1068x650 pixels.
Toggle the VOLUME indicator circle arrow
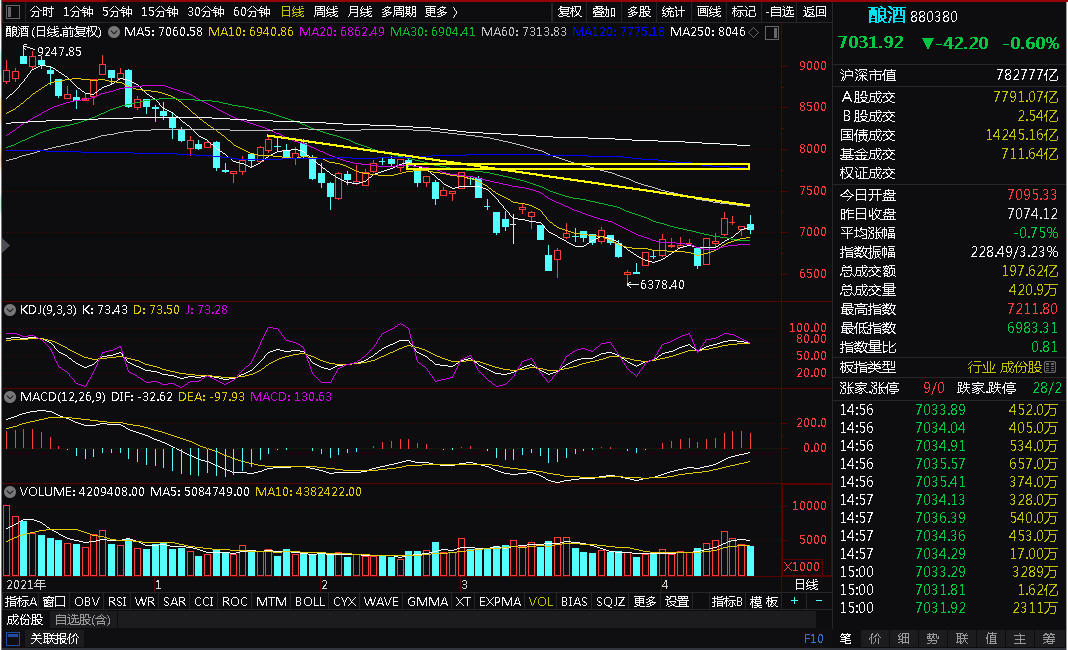10,491
